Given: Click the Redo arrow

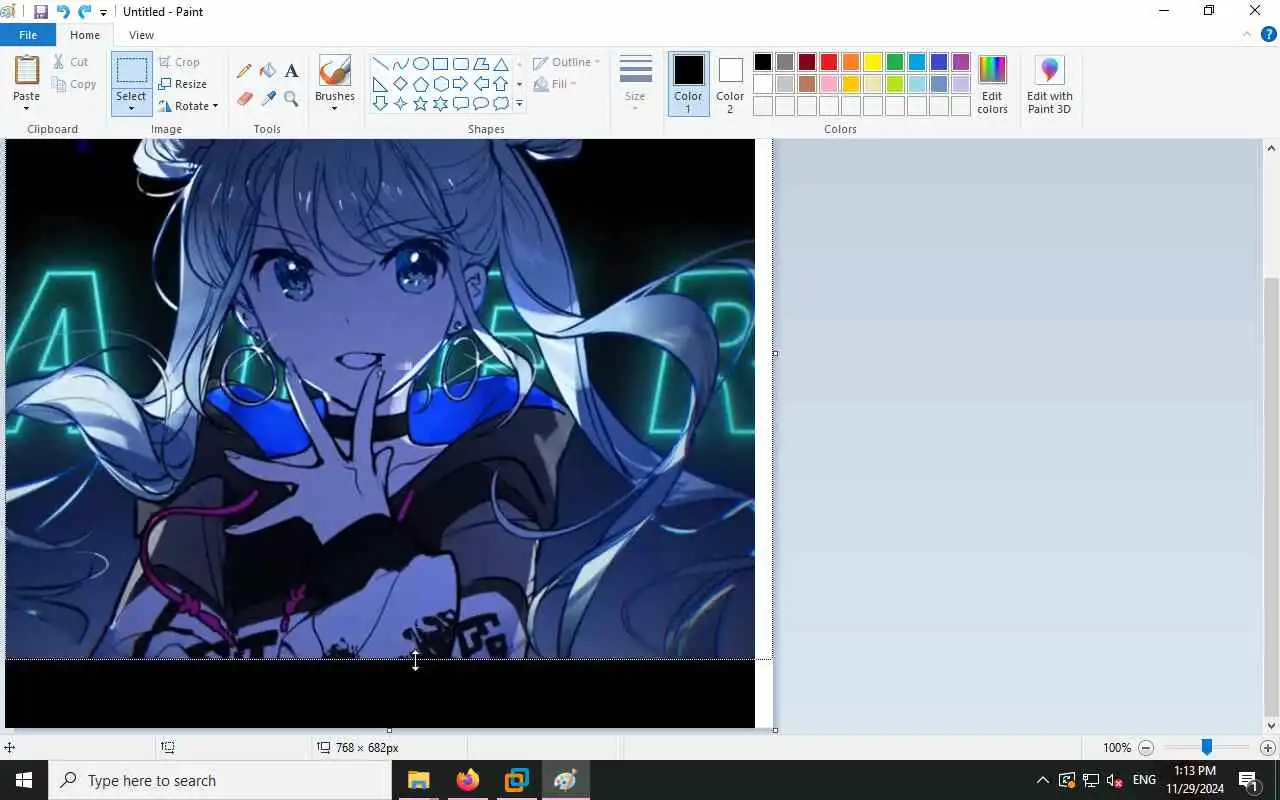Looking at the screenshot, I should coord(84,12).
